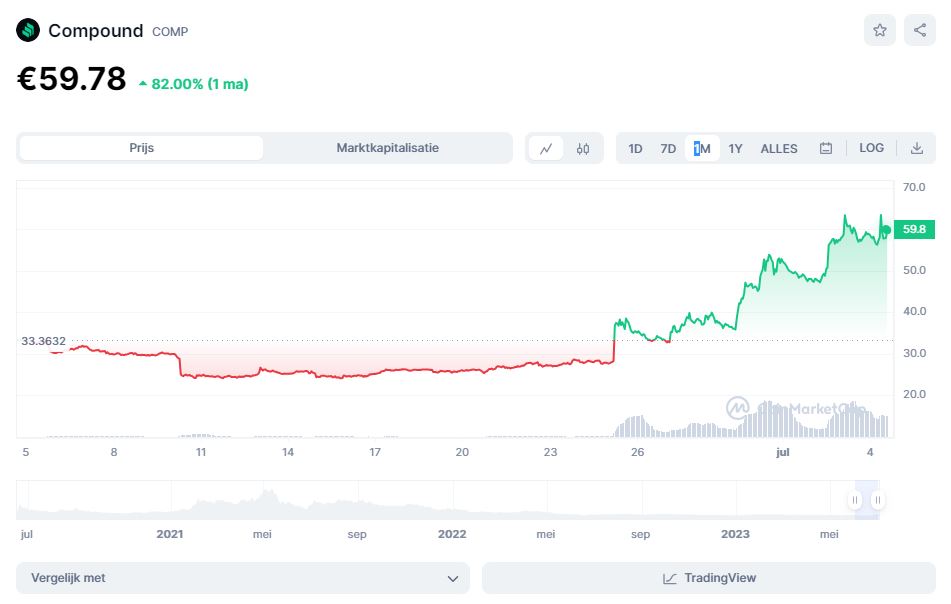Download chart data with download icon
951x604 pixels.
(x=917, y=149)
